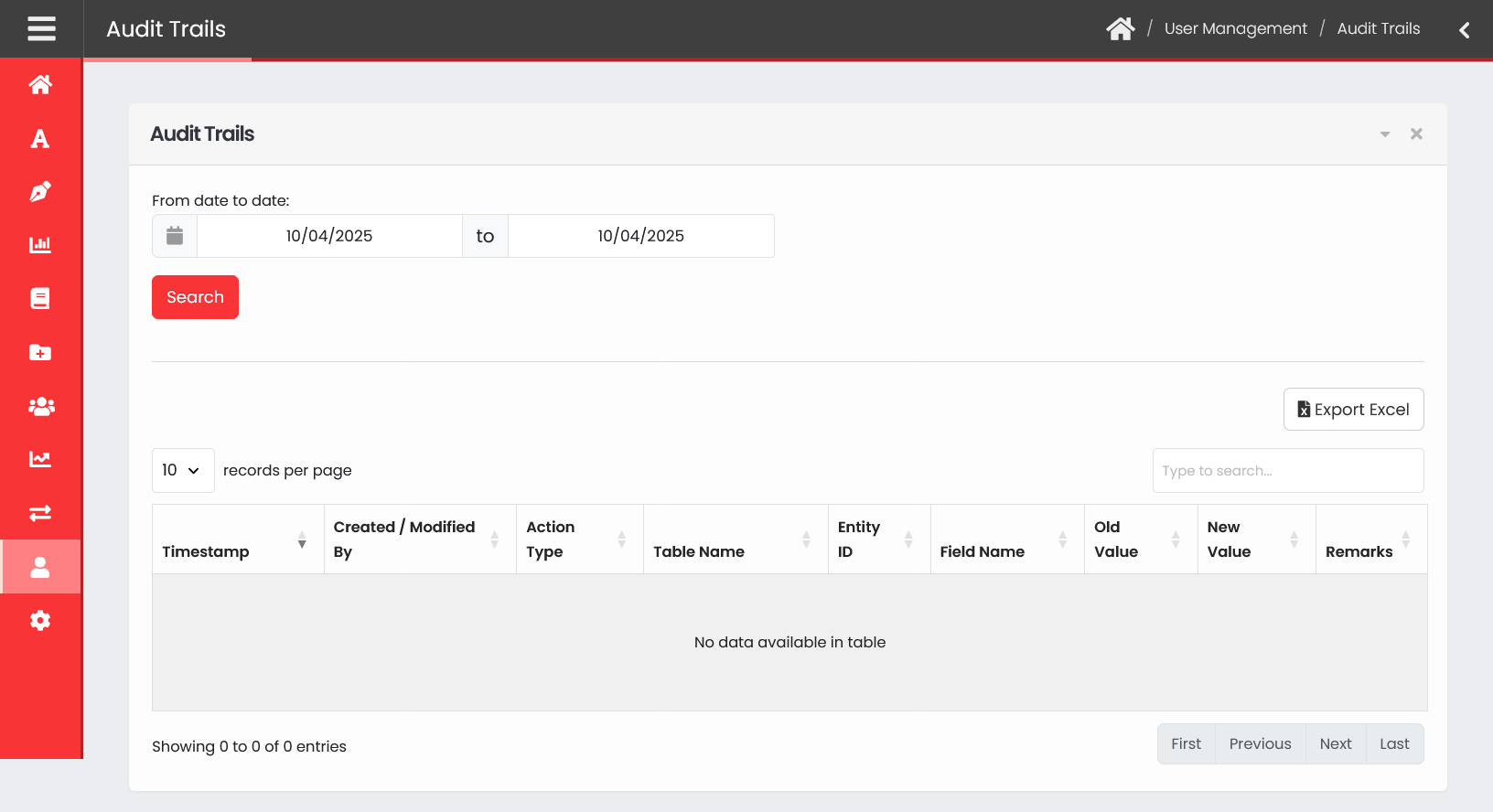This screenshot has height=812, width=1493.
Task: Collapse the Audit Trails panel
Action: [1385, 134]
